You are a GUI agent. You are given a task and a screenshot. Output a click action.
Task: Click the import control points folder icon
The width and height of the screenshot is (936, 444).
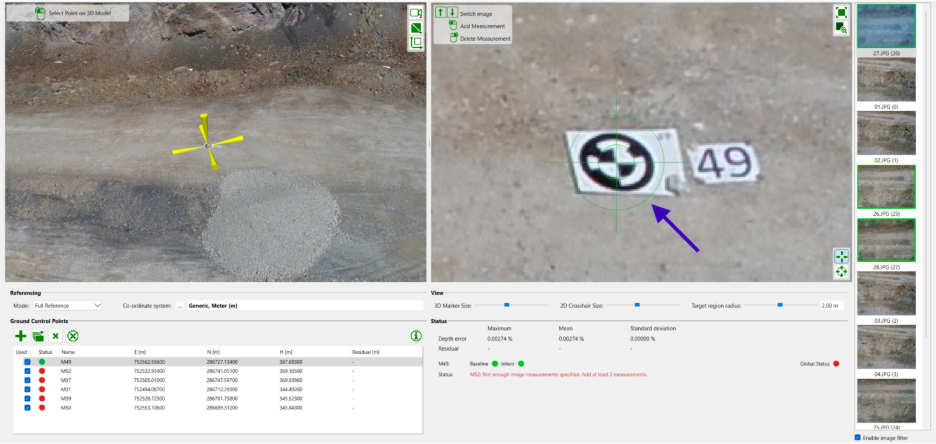point(38,336)
